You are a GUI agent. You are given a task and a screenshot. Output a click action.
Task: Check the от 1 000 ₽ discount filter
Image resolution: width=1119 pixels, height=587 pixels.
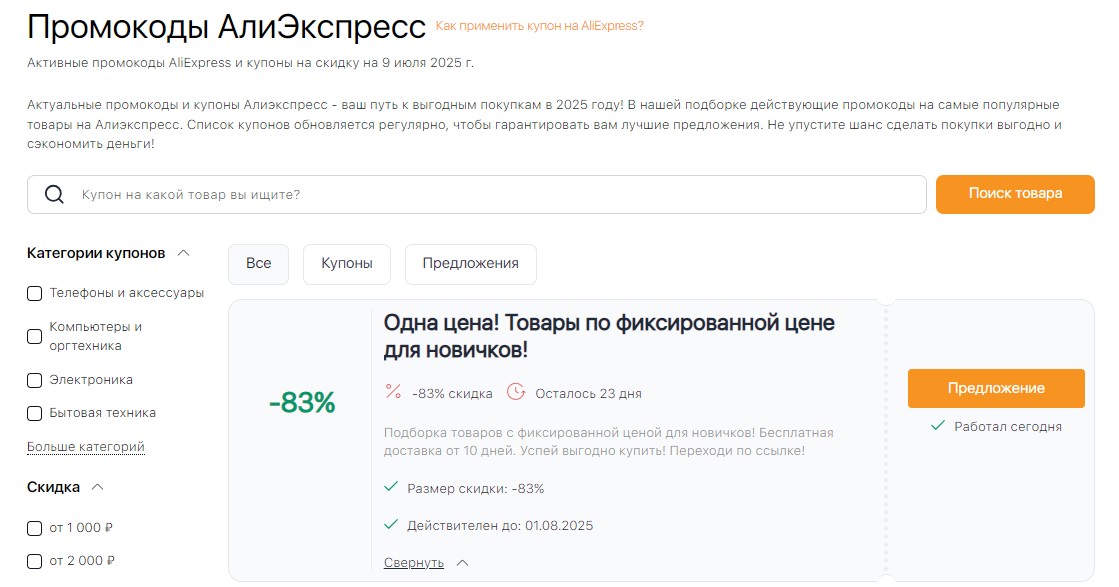coord(33,528)
